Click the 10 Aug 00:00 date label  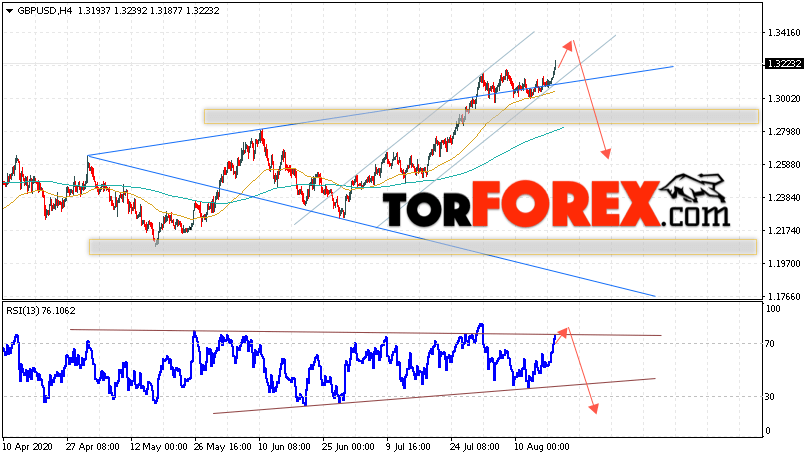[x=542, y=447]
